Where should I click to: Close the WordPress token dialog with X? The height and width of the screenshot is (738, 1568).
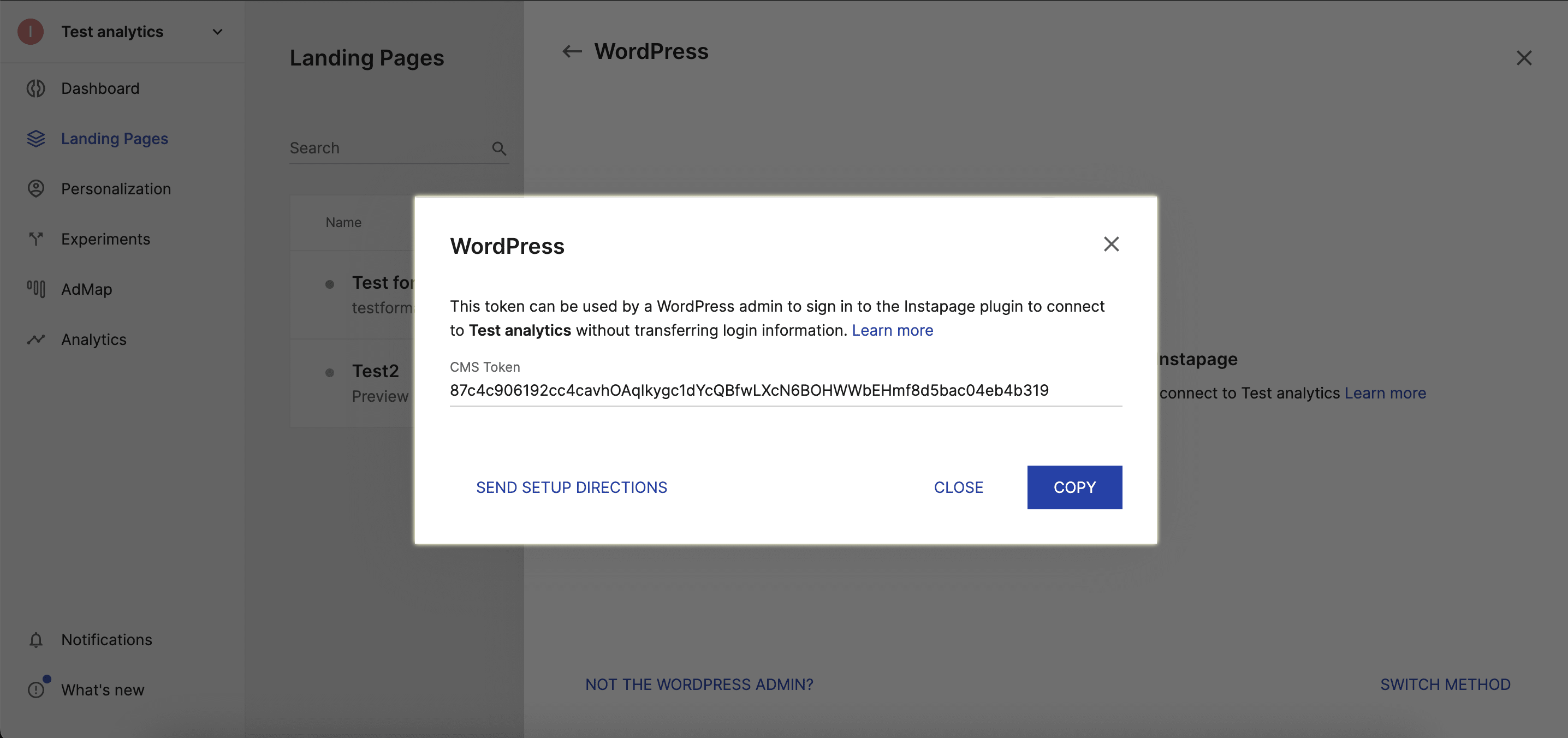[x=1112, y=244]
